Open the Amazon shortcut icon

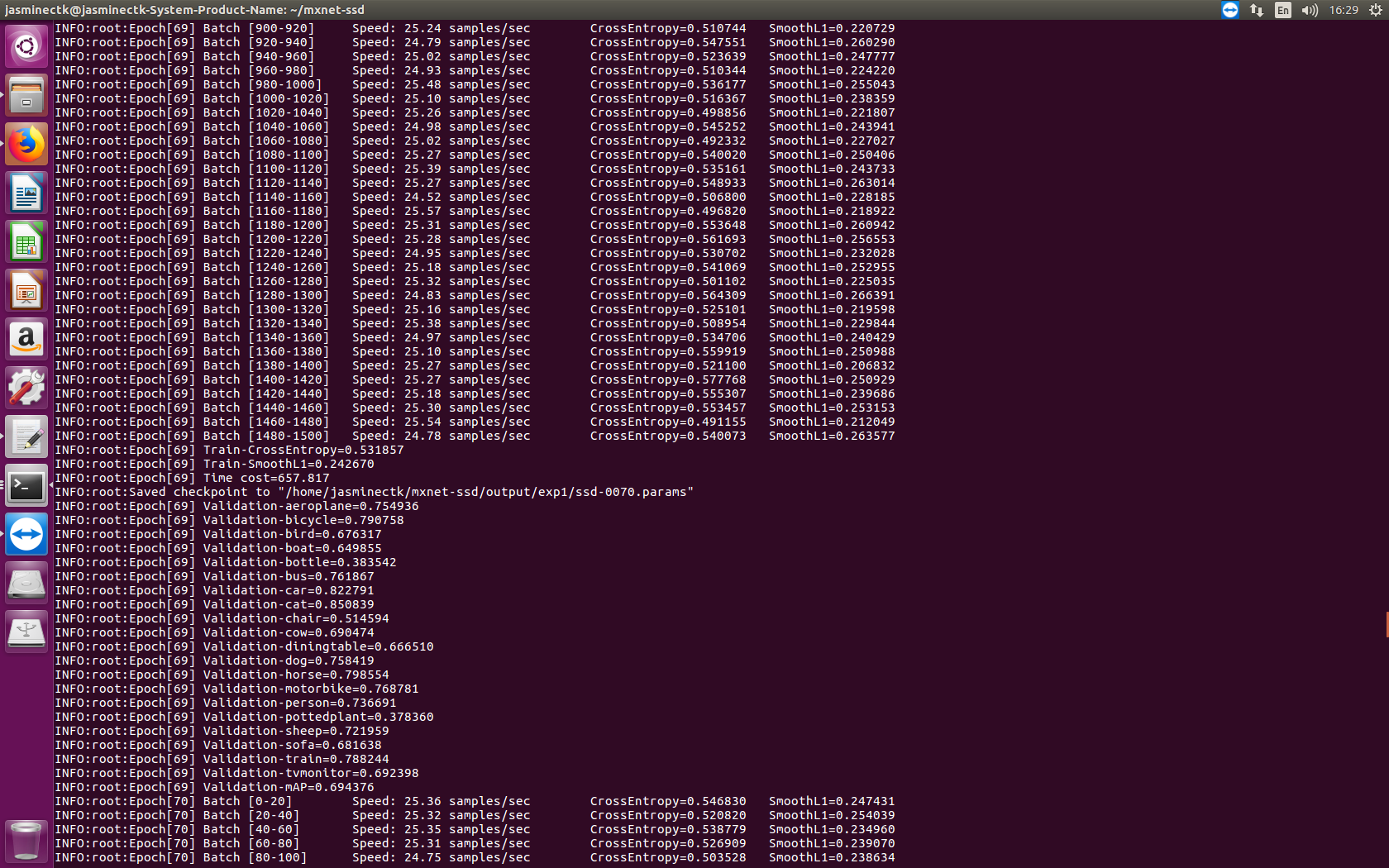click(x=26, y=339)
